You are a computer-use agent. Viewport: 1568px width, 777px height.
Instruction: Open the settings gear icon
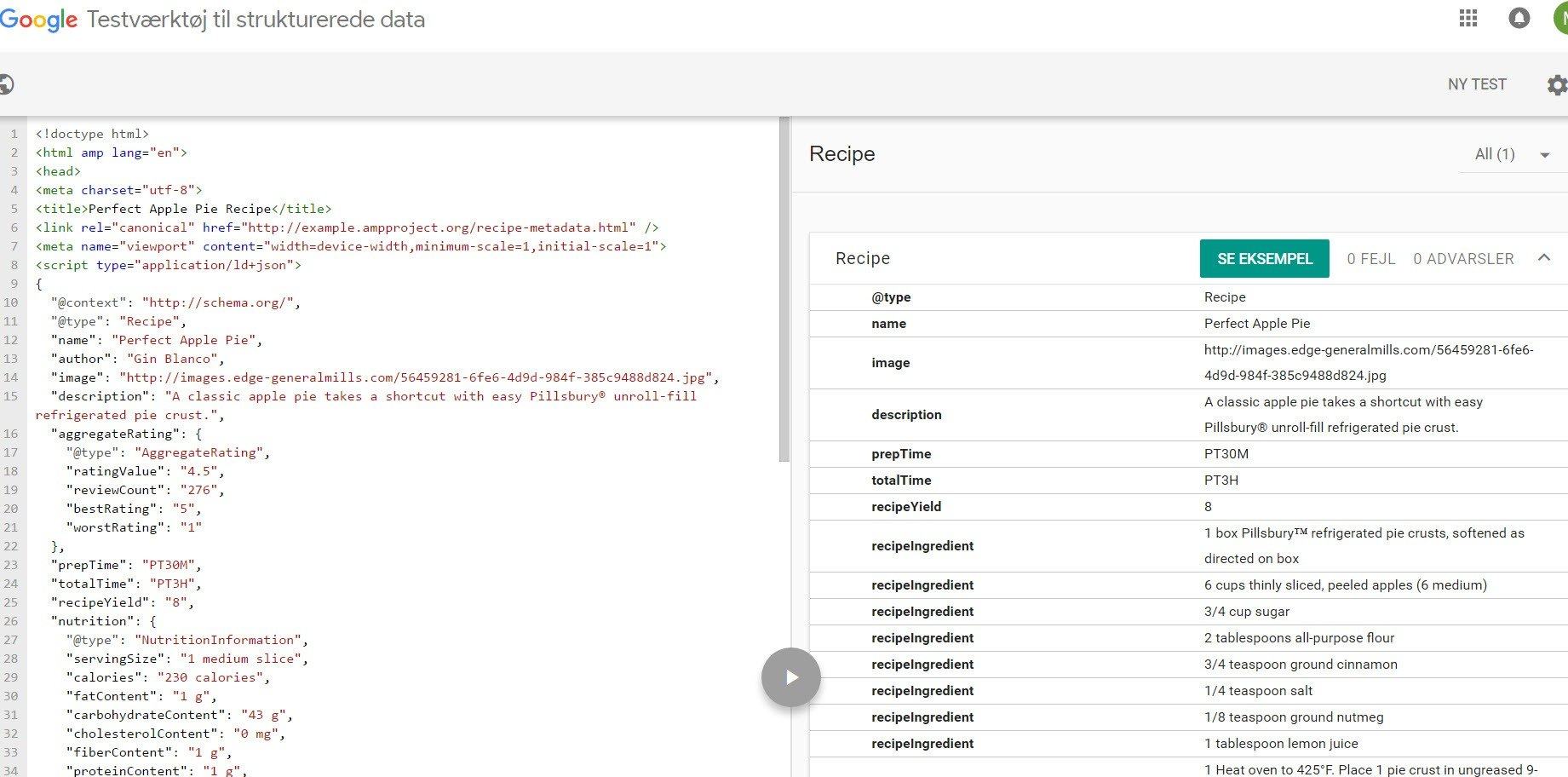(1557, 84)
